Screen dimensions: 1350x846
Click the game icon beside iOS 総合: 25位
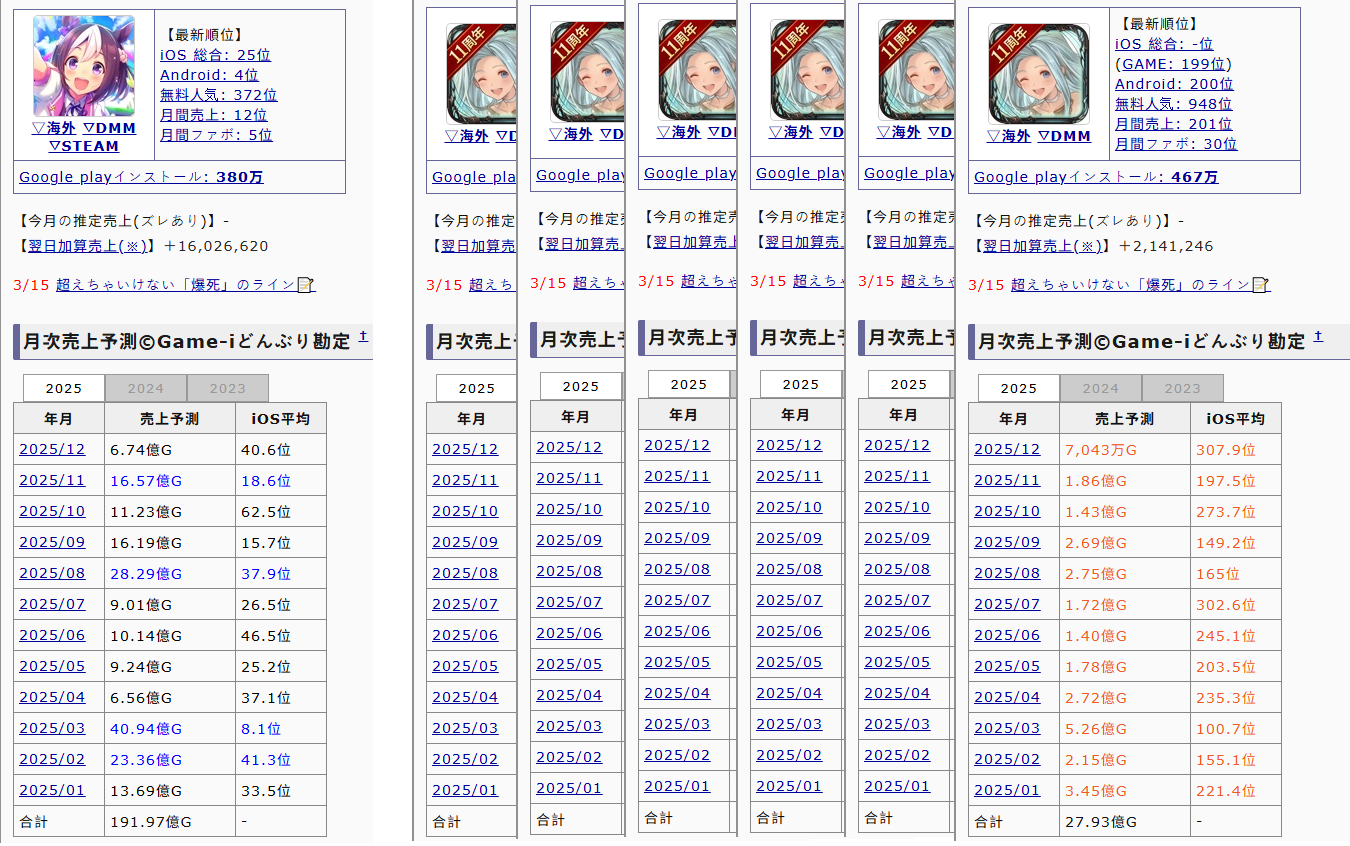click(x=84, y=66)
